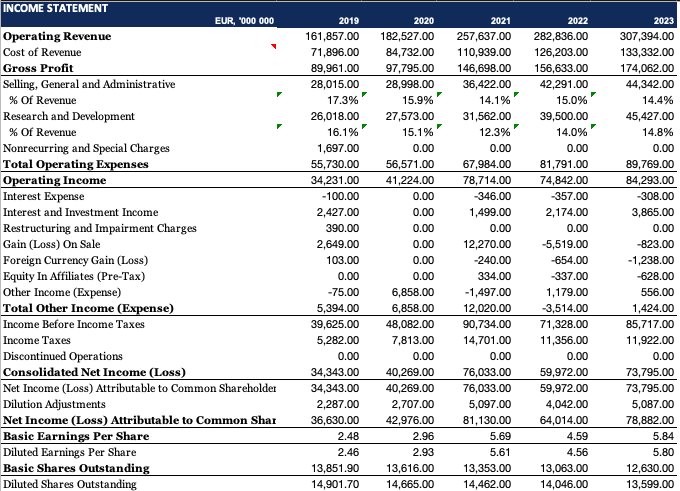The image size is (680, 491).
Task: Click the 2019 column header
Action: click(x=349, y=21)
